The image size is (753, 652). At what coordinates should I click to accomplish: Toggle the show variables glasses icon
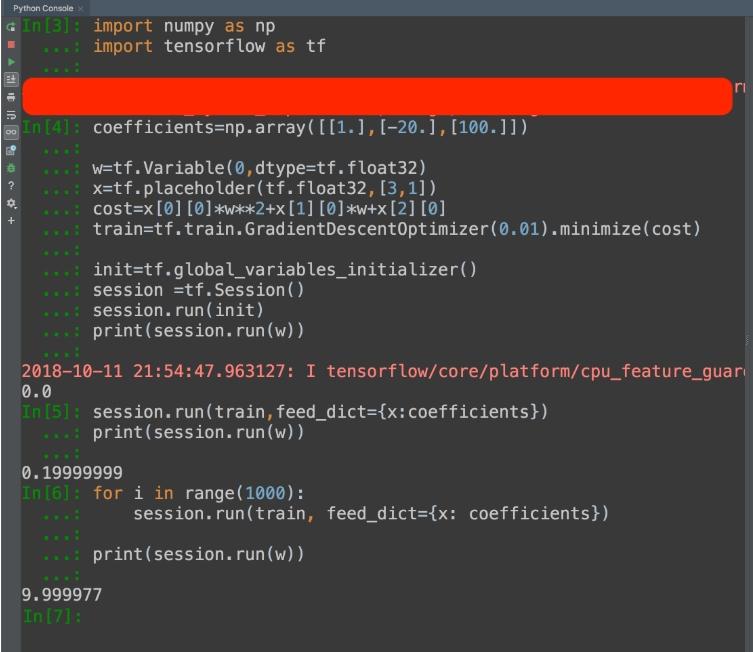tap(11, 132)
